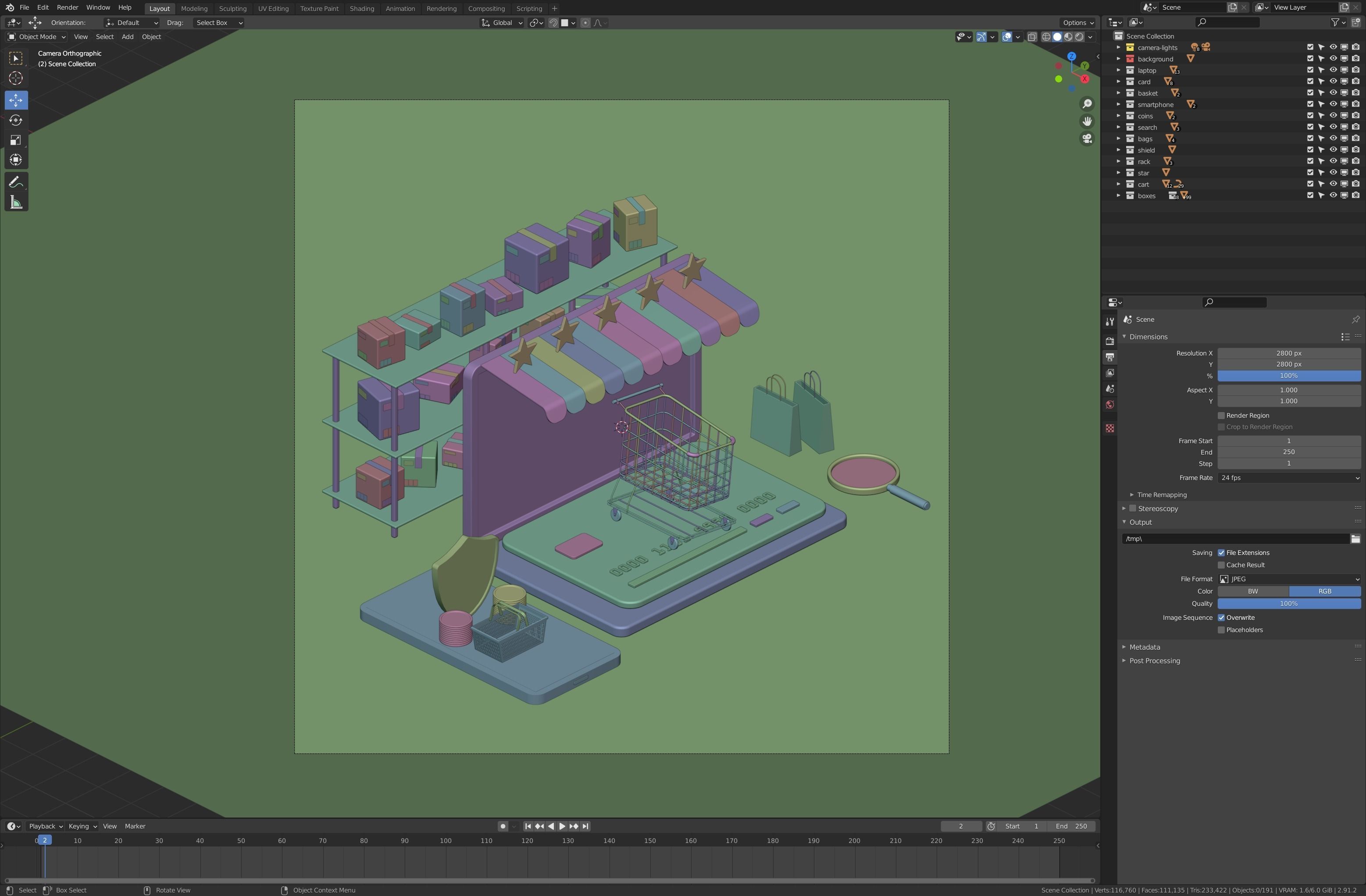Enable the Render Region checkbox
This screenshot has height=896, width=1366.
pyautogui.click(x=1221, y=415)
